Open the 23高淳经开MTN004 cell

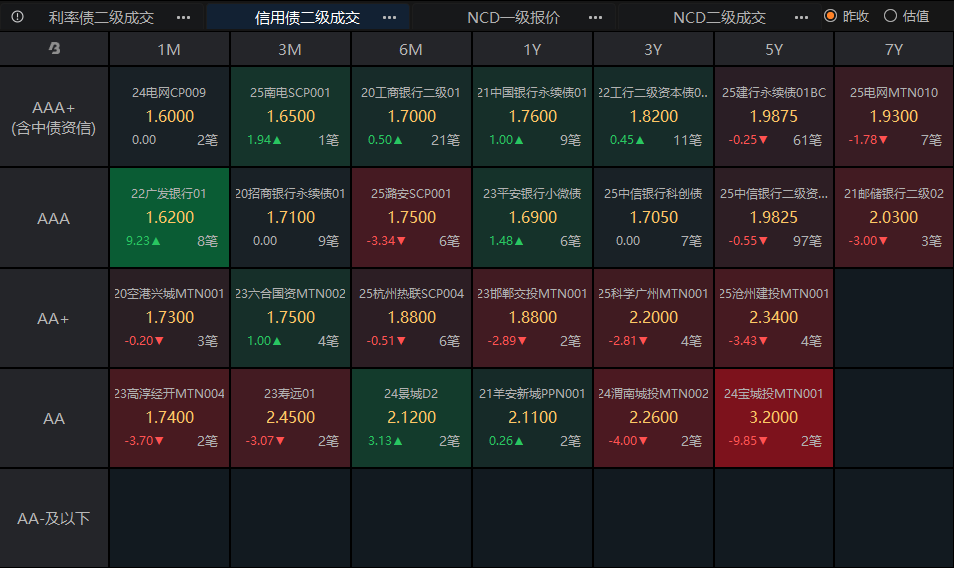[169, 418]
